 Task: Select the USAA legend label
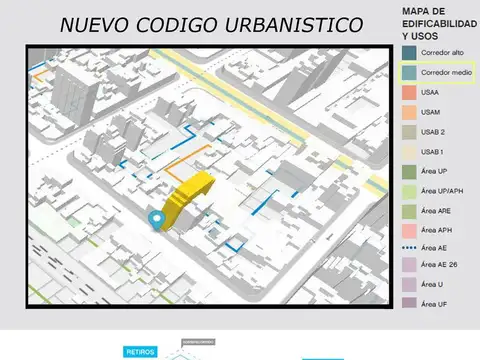[430, 92]
